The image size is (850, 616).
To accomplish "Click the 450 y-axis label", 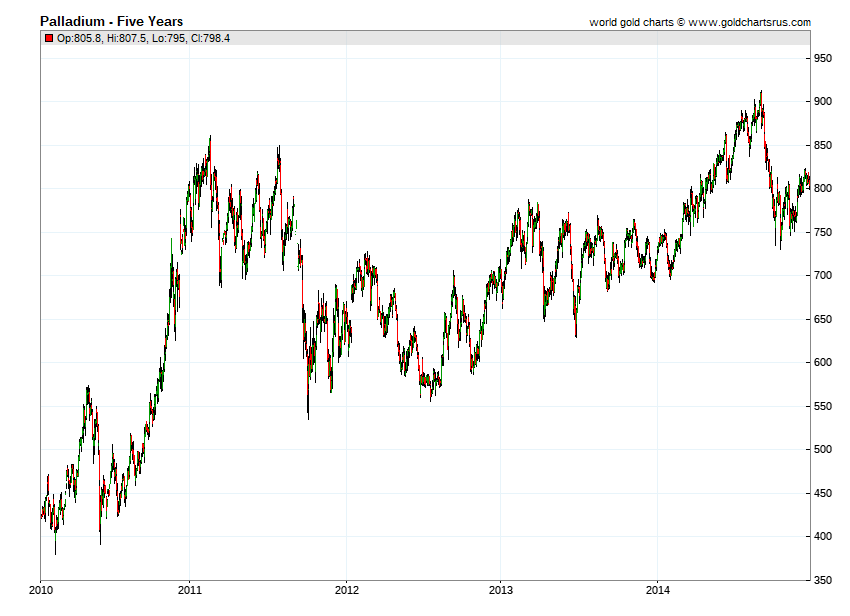I will tap(823, 493).
